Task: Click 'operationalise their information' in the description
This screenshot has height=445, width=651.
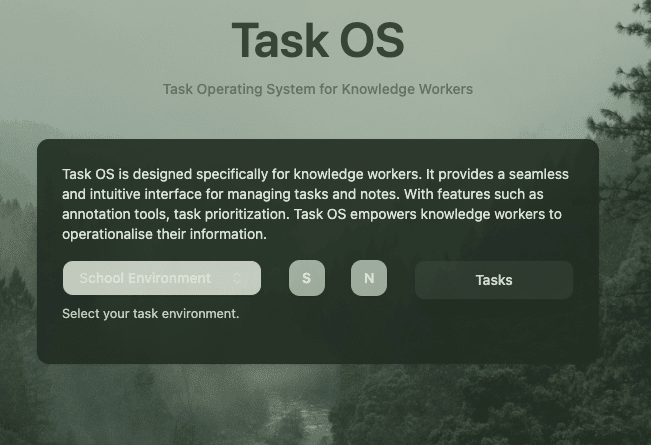Action: [x=163, y=234]
